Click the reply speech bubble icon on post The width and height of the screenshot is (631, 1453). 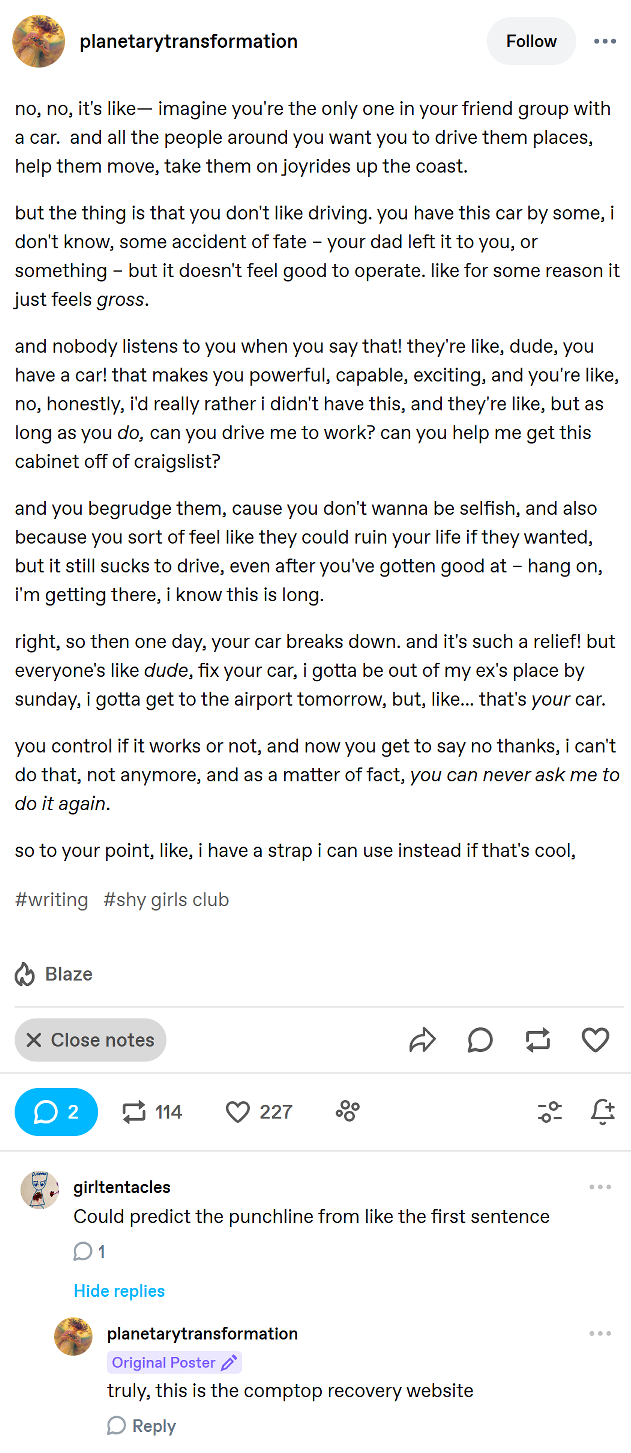480,1040
